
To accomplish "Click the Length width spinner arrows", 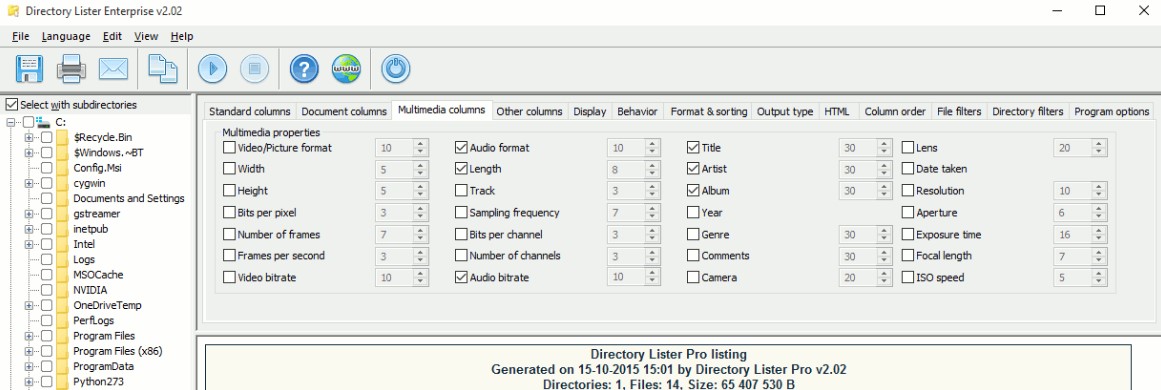I will pos(652,169).
